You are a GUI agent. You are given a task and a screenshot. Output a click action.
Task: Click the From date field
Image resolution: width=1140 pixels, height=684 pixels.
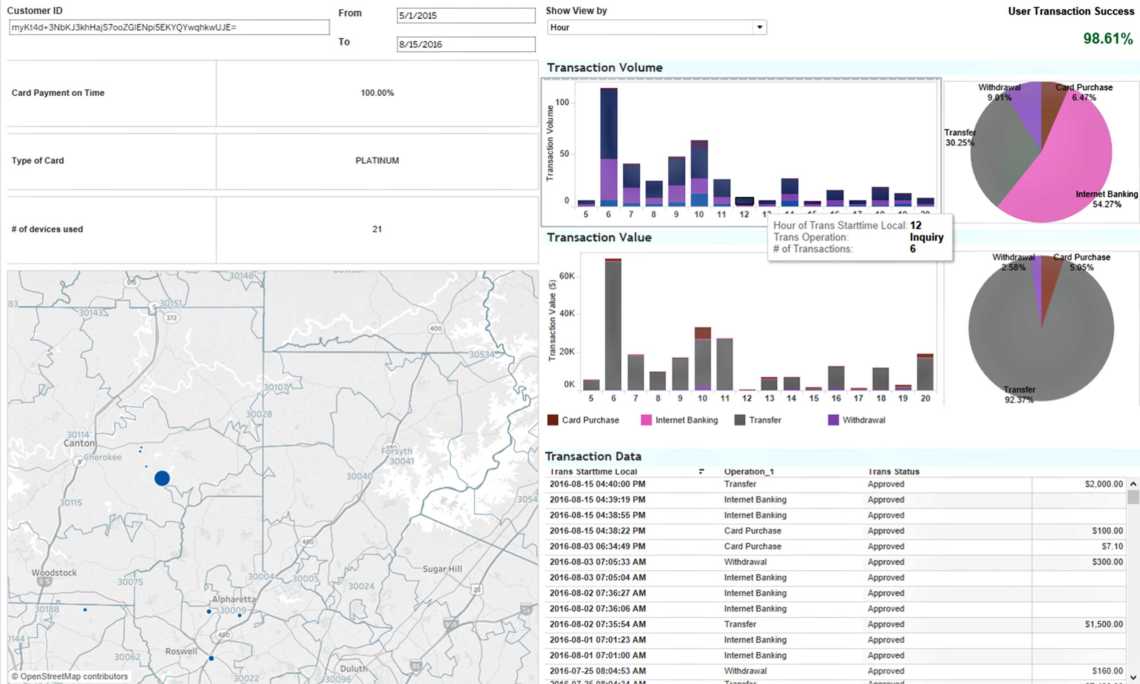pos(465,16)
